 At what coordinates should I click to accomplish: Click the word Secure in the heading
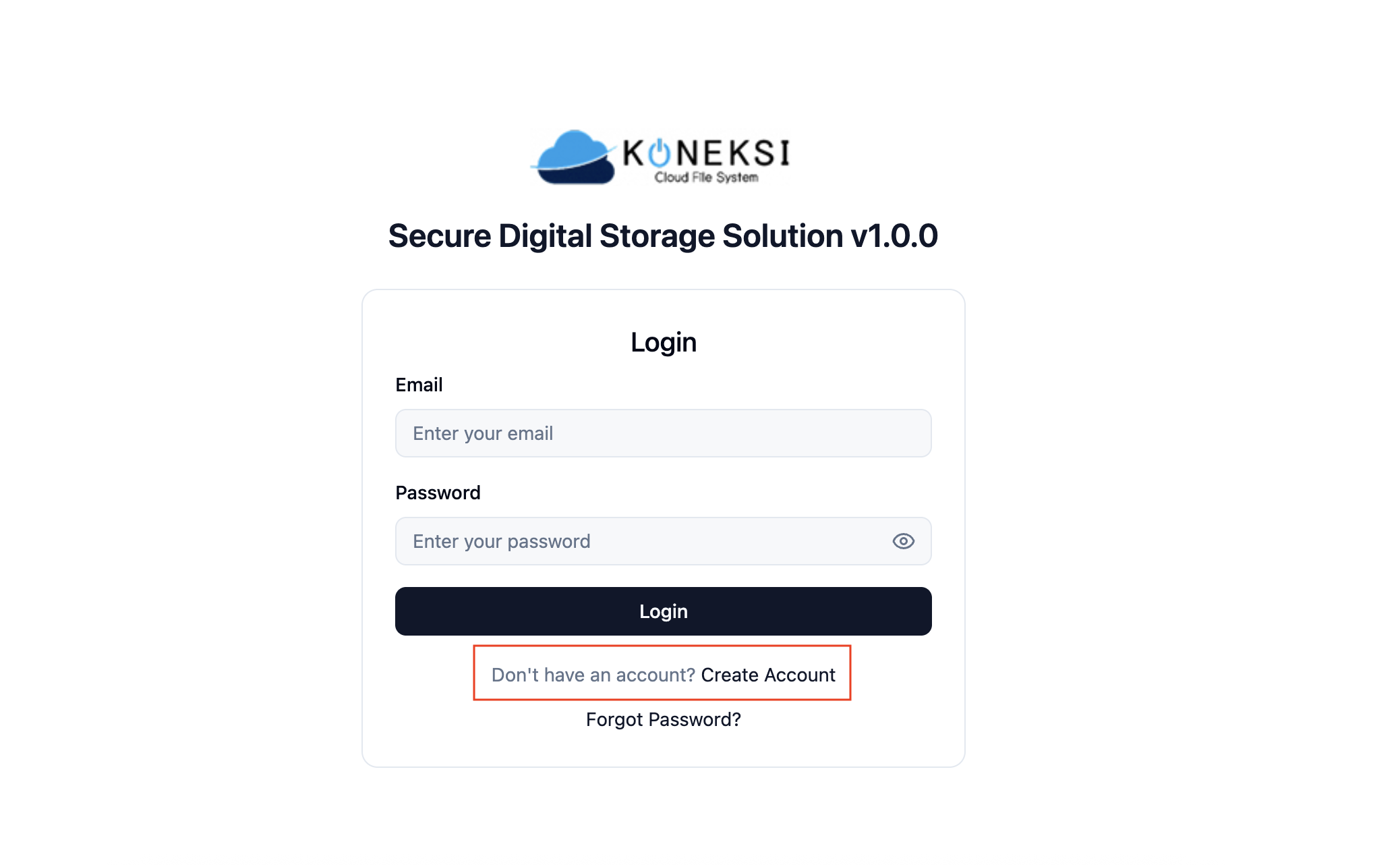440,236
